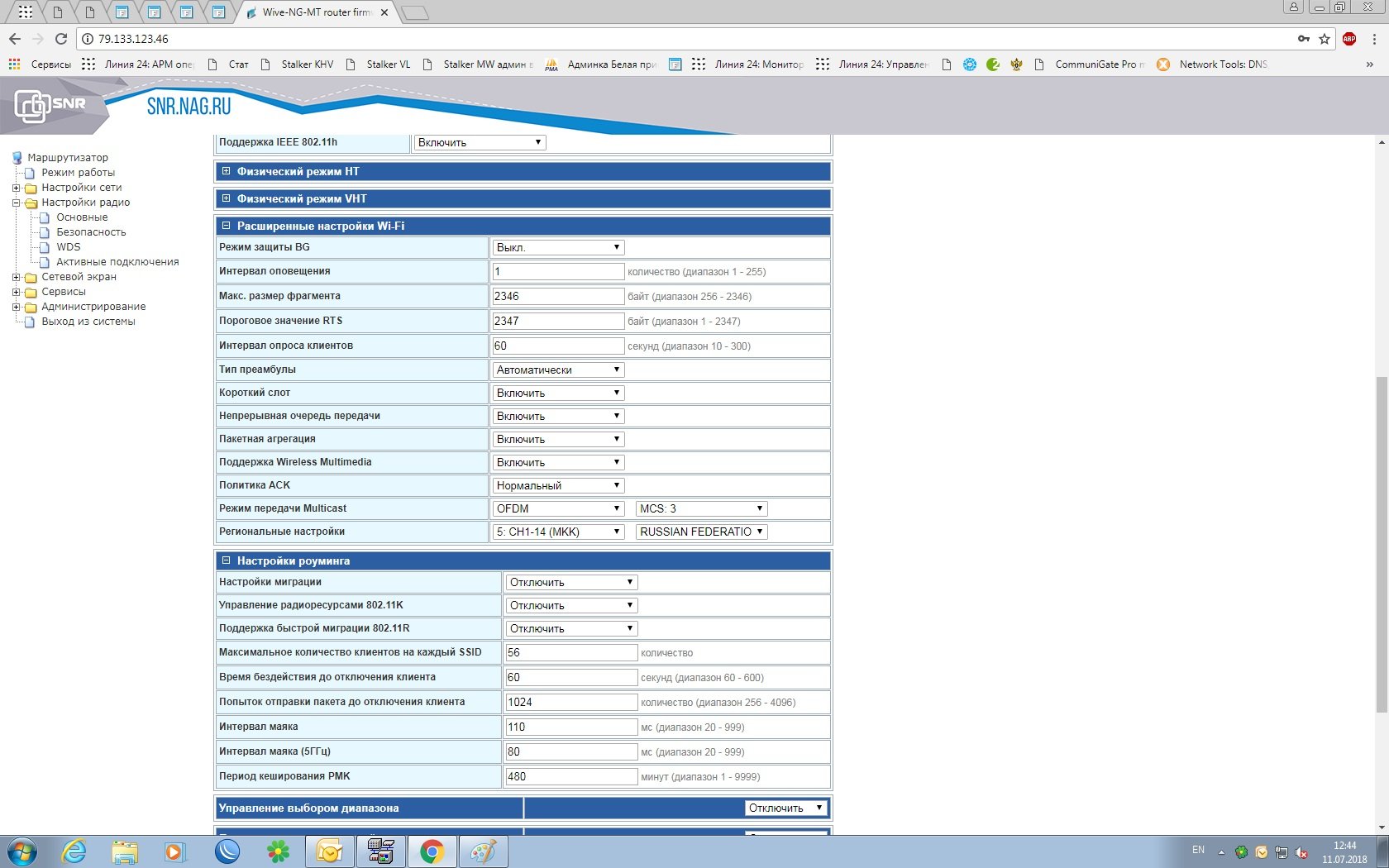This screenshot has height=868, width=1389.
Task: Open the Тип преамбулы dropdown
Action: point(558,370)
